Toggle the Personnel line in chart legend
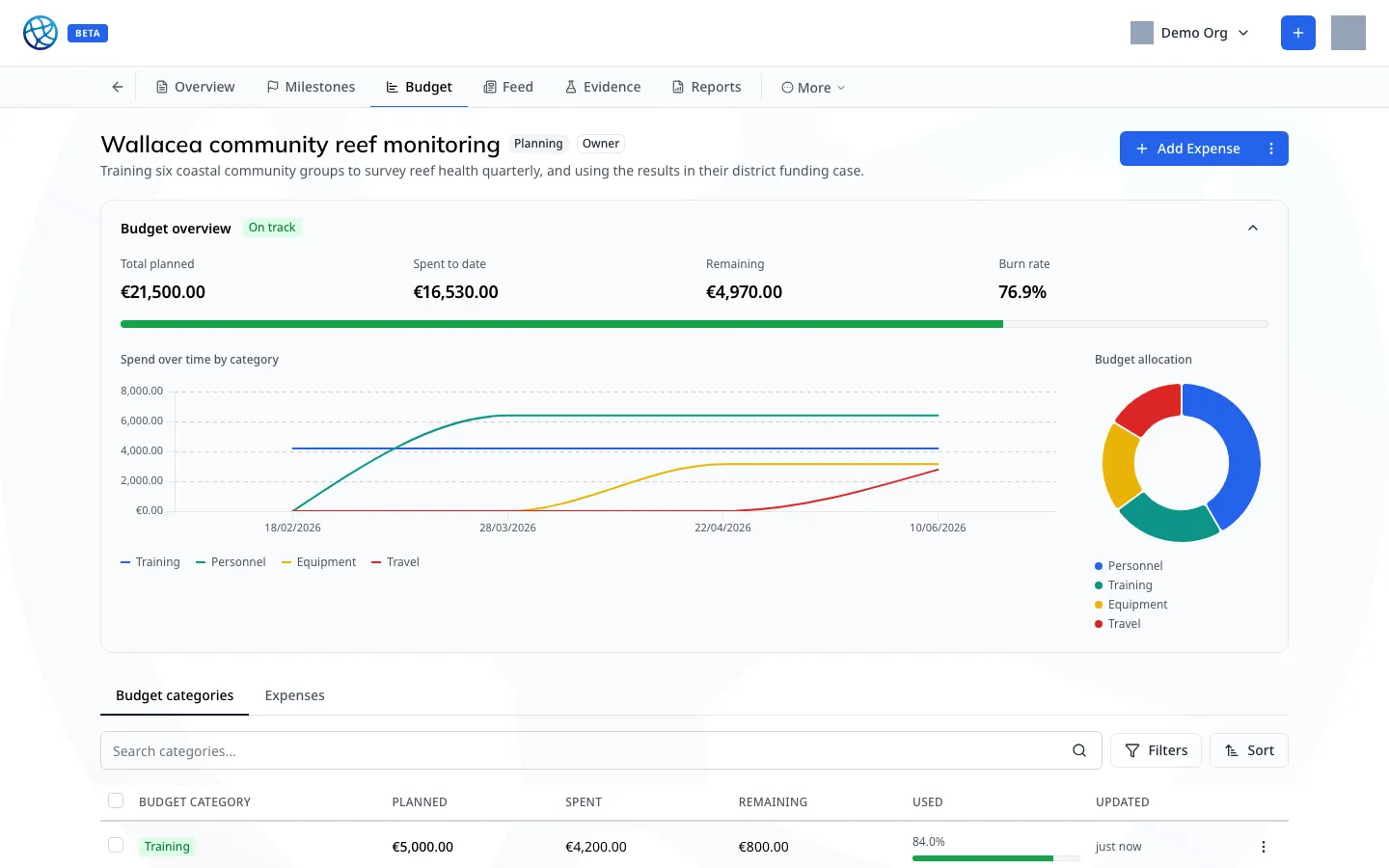 [231, 562]
